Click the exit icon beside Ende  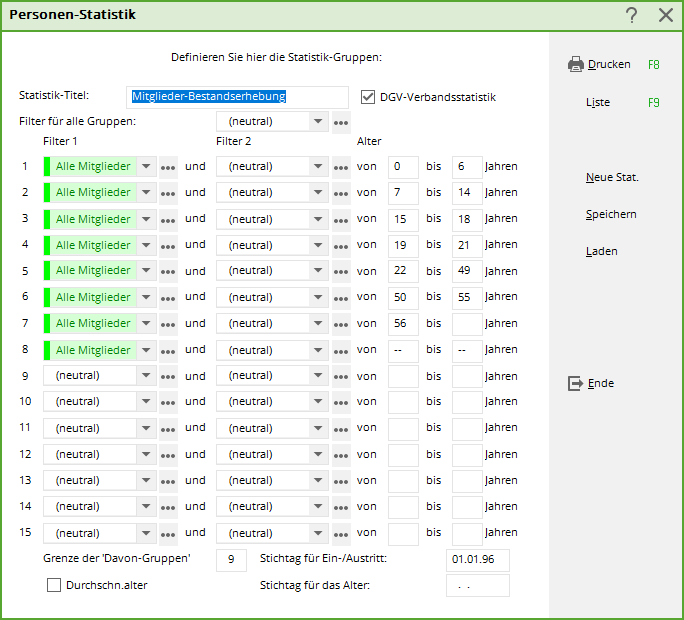coord(575,383)
